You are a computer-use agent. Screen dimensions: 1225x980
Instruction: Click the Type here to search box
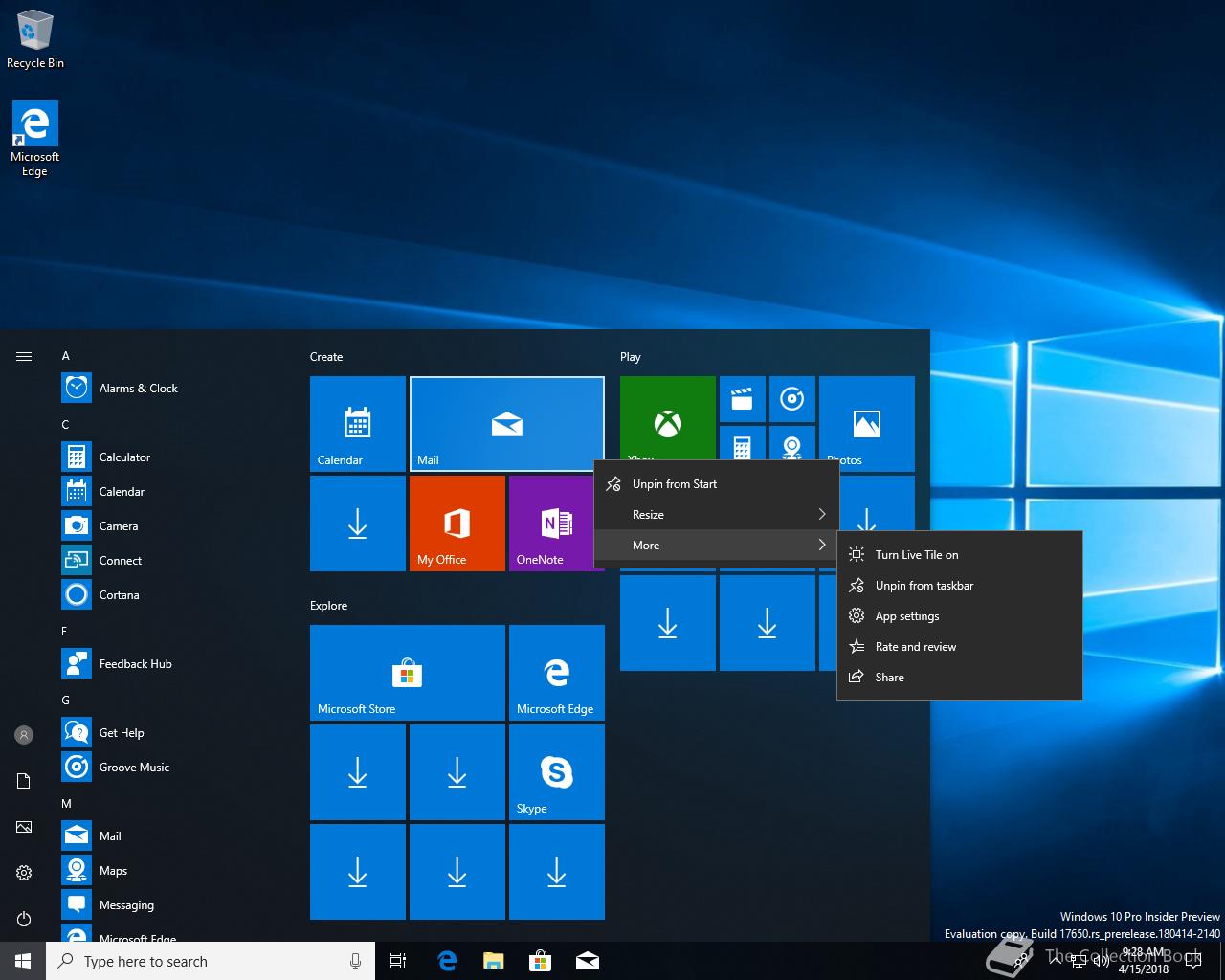(x=211, y=961)
